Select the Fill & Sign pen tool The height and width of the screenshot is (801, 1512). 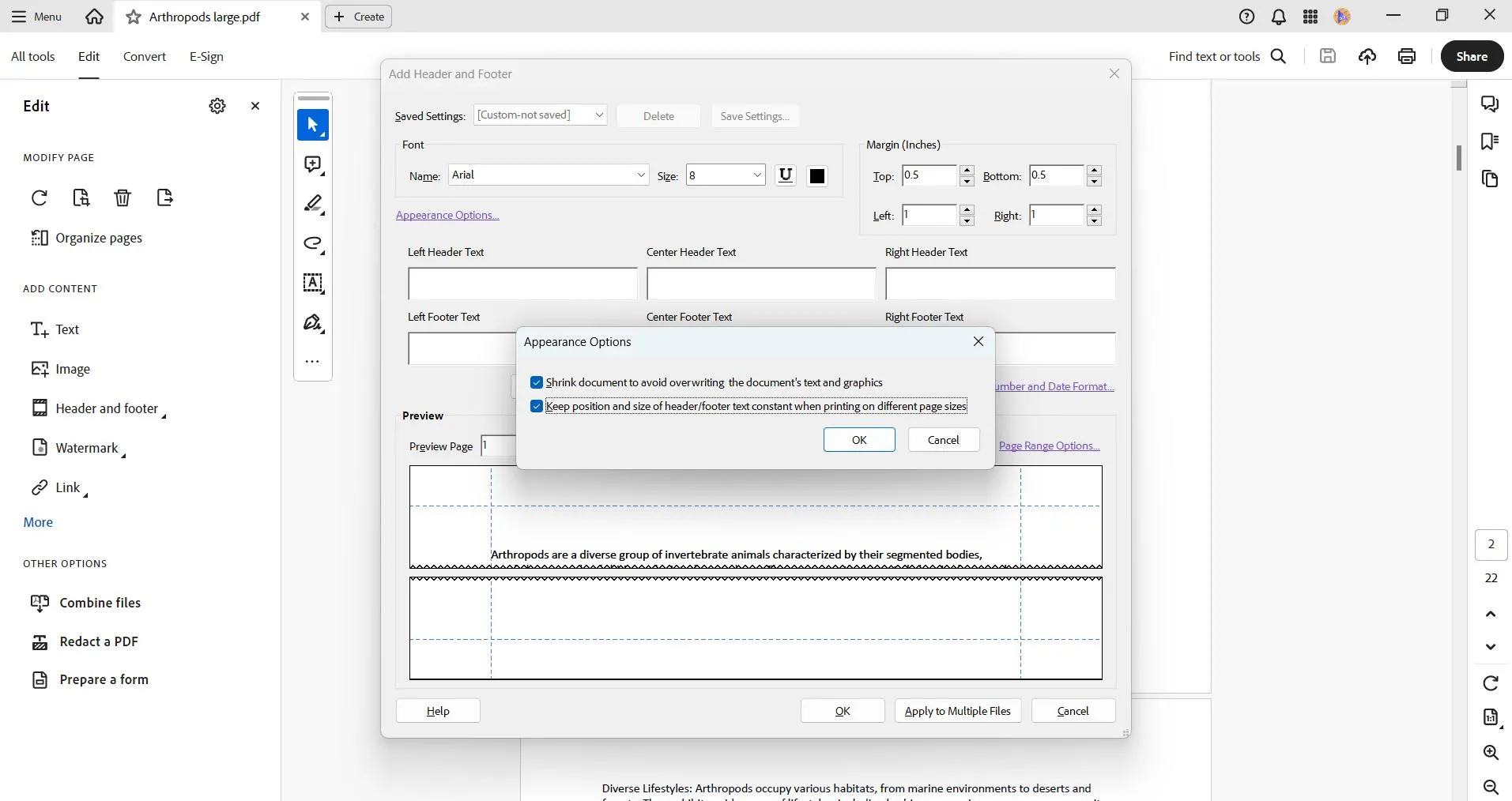[x=313, y=323]
